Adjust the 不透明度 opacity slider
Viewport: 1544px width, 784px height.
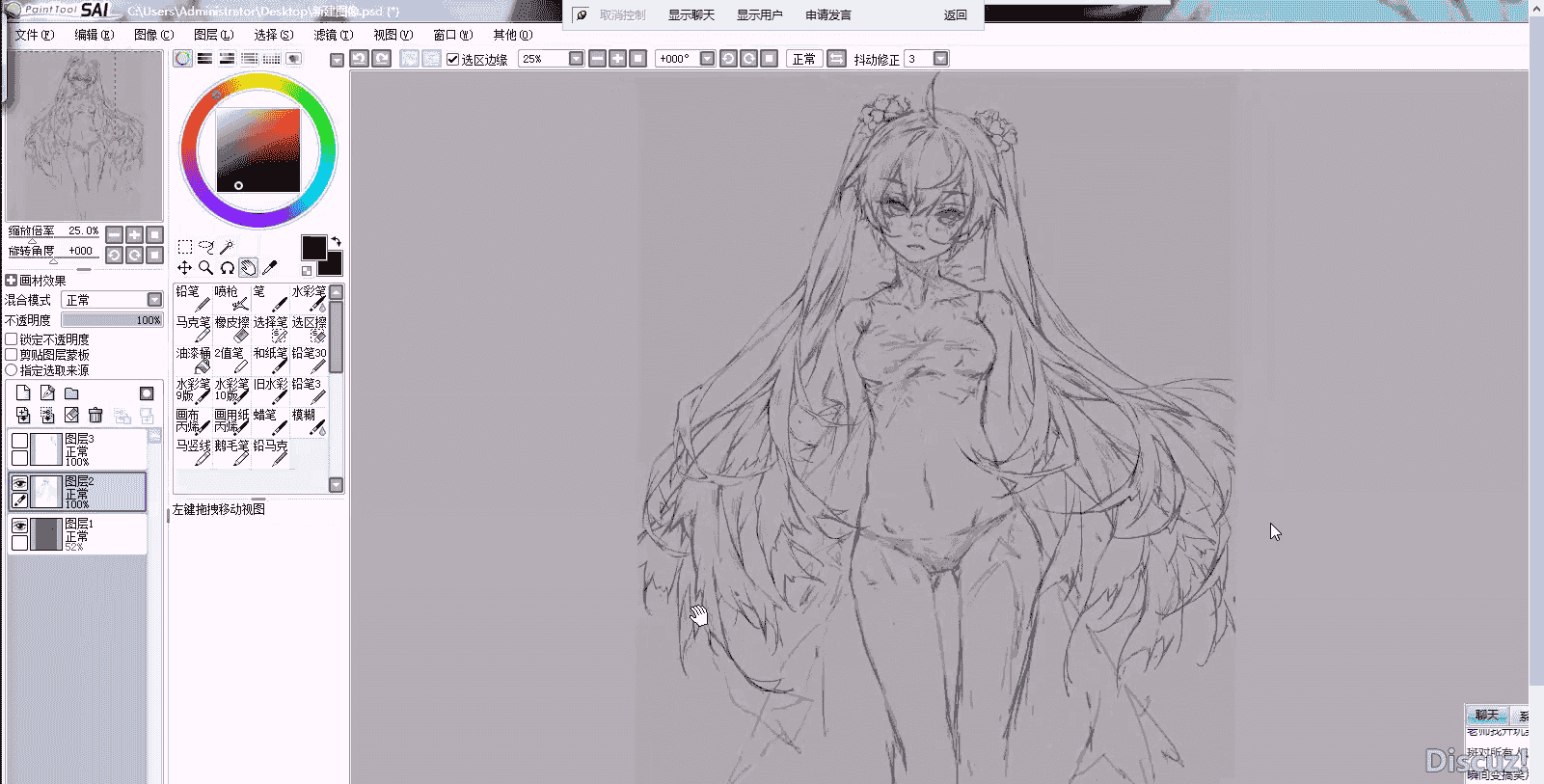(112, 320)
